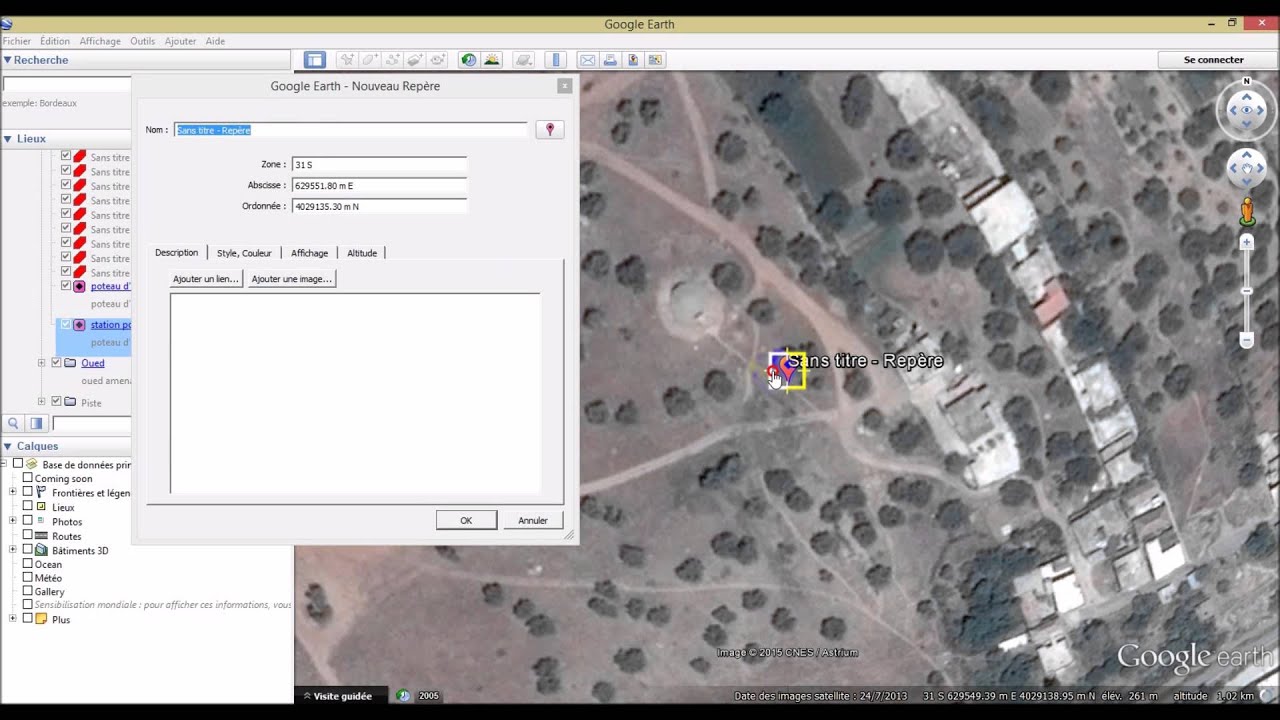Click the add path toolbar icon

click(x=392, y=60)
